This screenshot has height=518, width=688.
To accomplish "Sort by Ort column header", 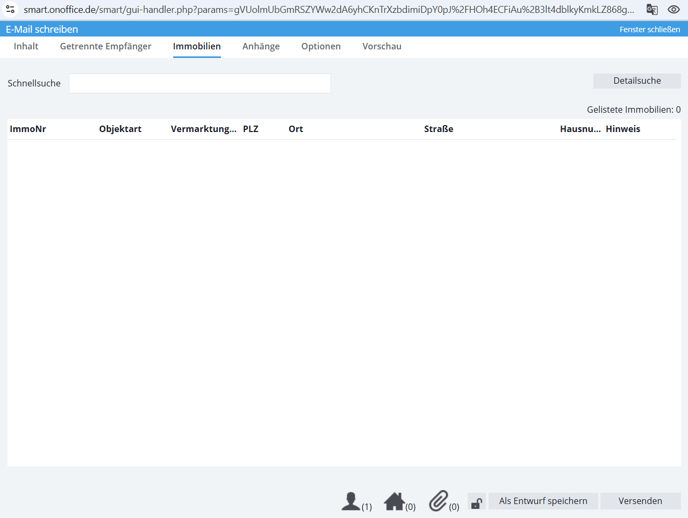I will click(x=296, y=129).
